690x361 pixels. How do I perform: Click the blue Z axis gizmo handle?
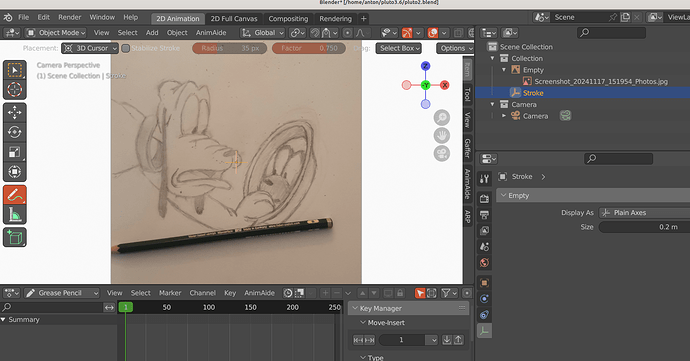(425, 66)
